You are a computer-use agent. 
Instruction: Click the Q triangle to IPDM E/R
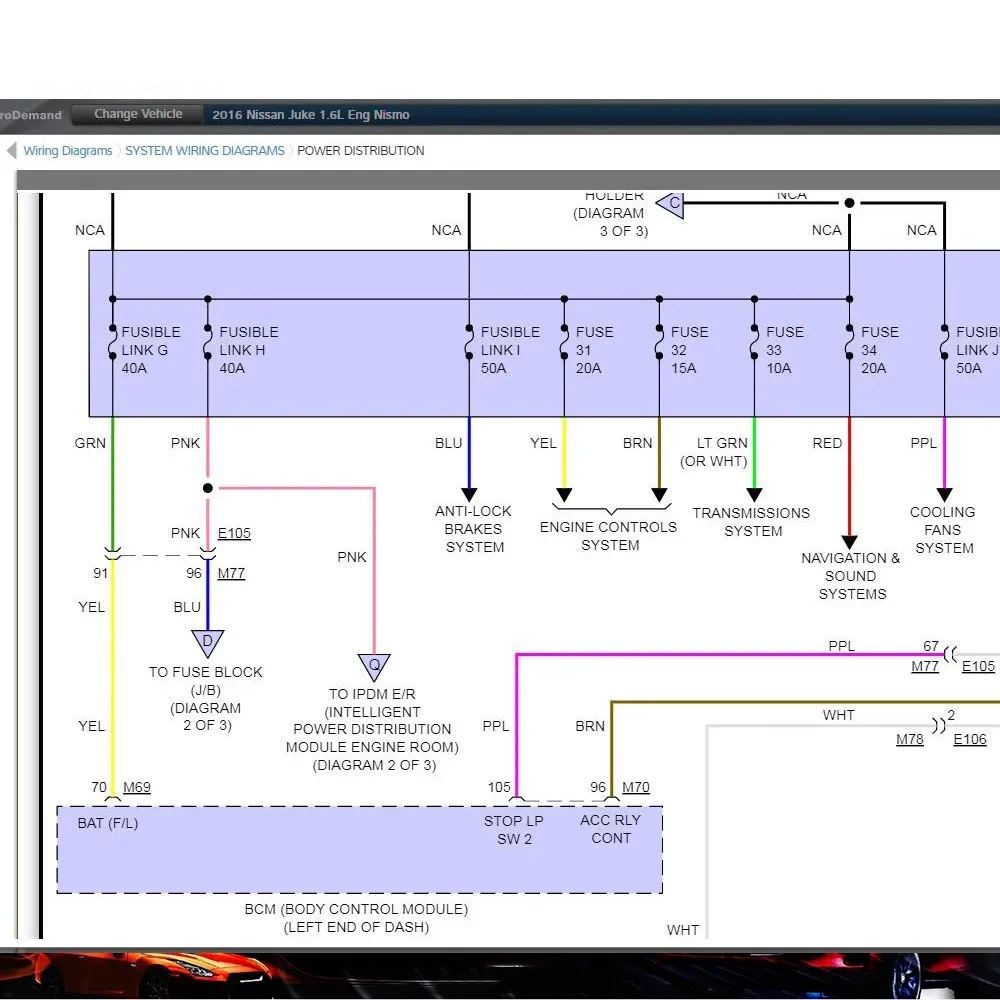374,666
